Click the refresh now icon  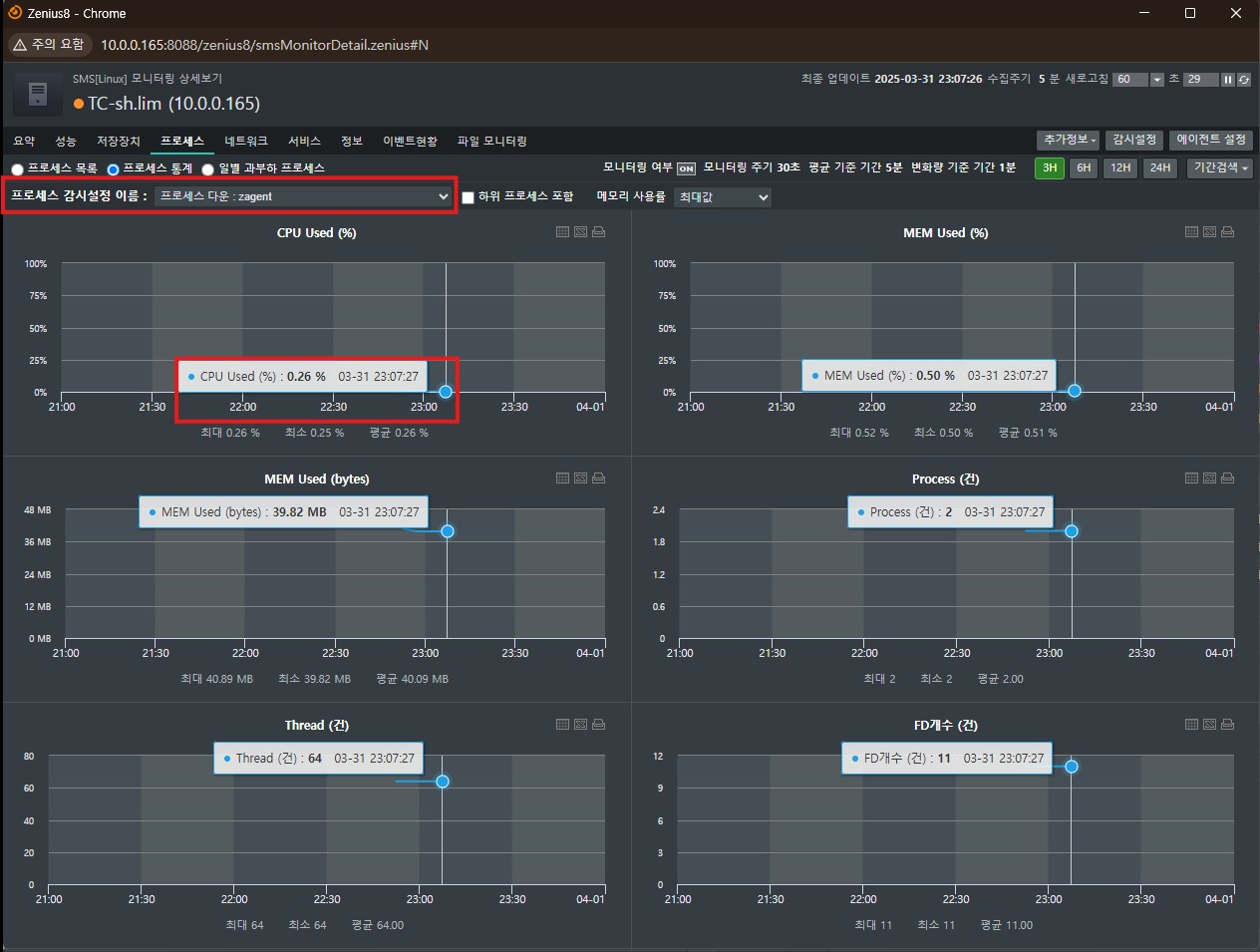[1244, 80]
